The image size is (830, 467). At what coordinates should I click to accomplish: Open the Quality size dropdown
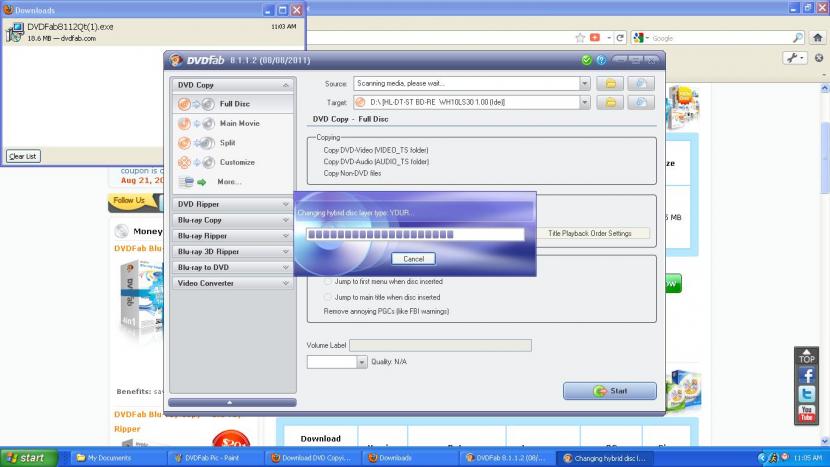click(362, 362)
